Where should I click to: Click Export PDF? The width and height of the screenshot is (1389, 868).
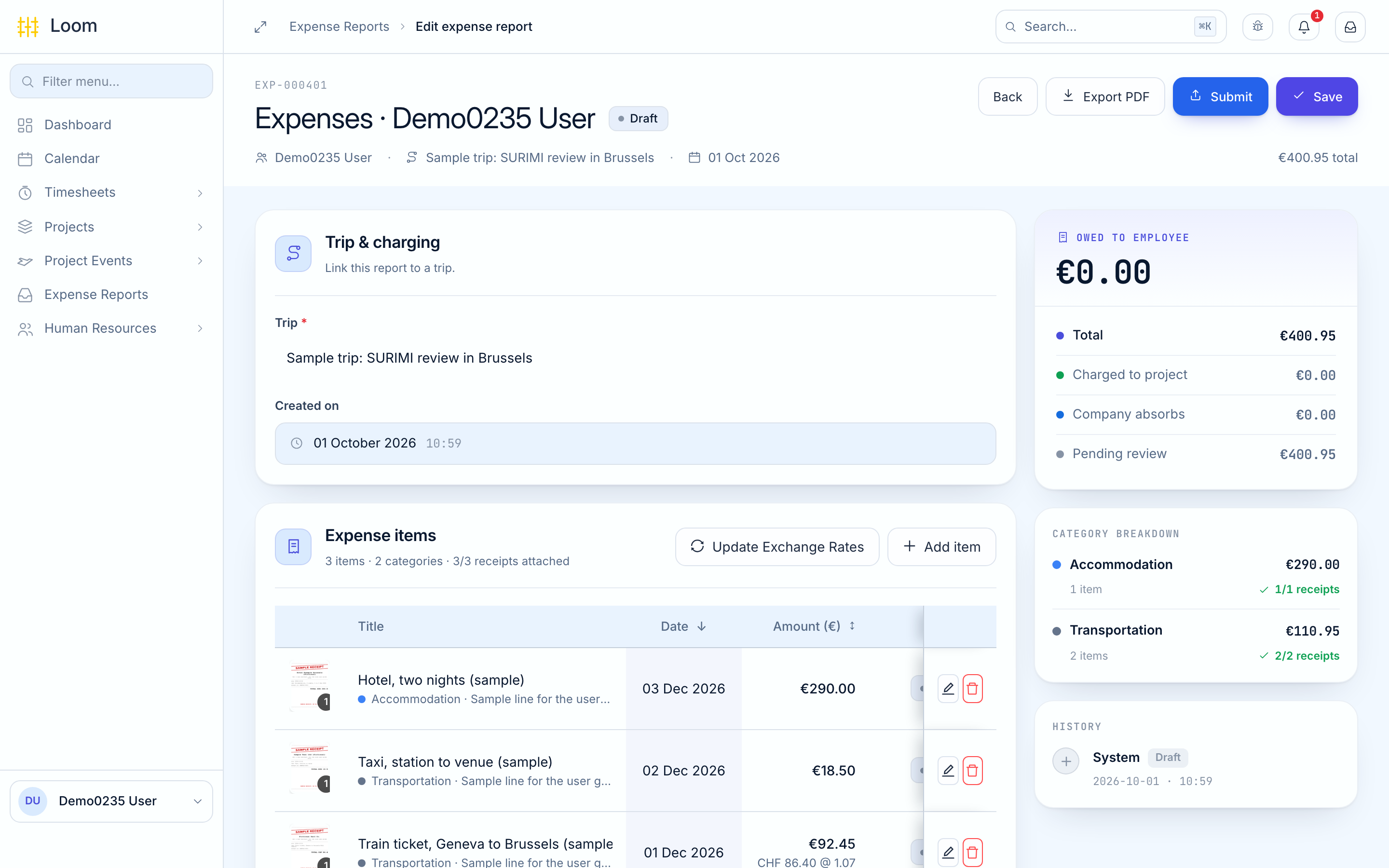click(x=1105, y=96)
